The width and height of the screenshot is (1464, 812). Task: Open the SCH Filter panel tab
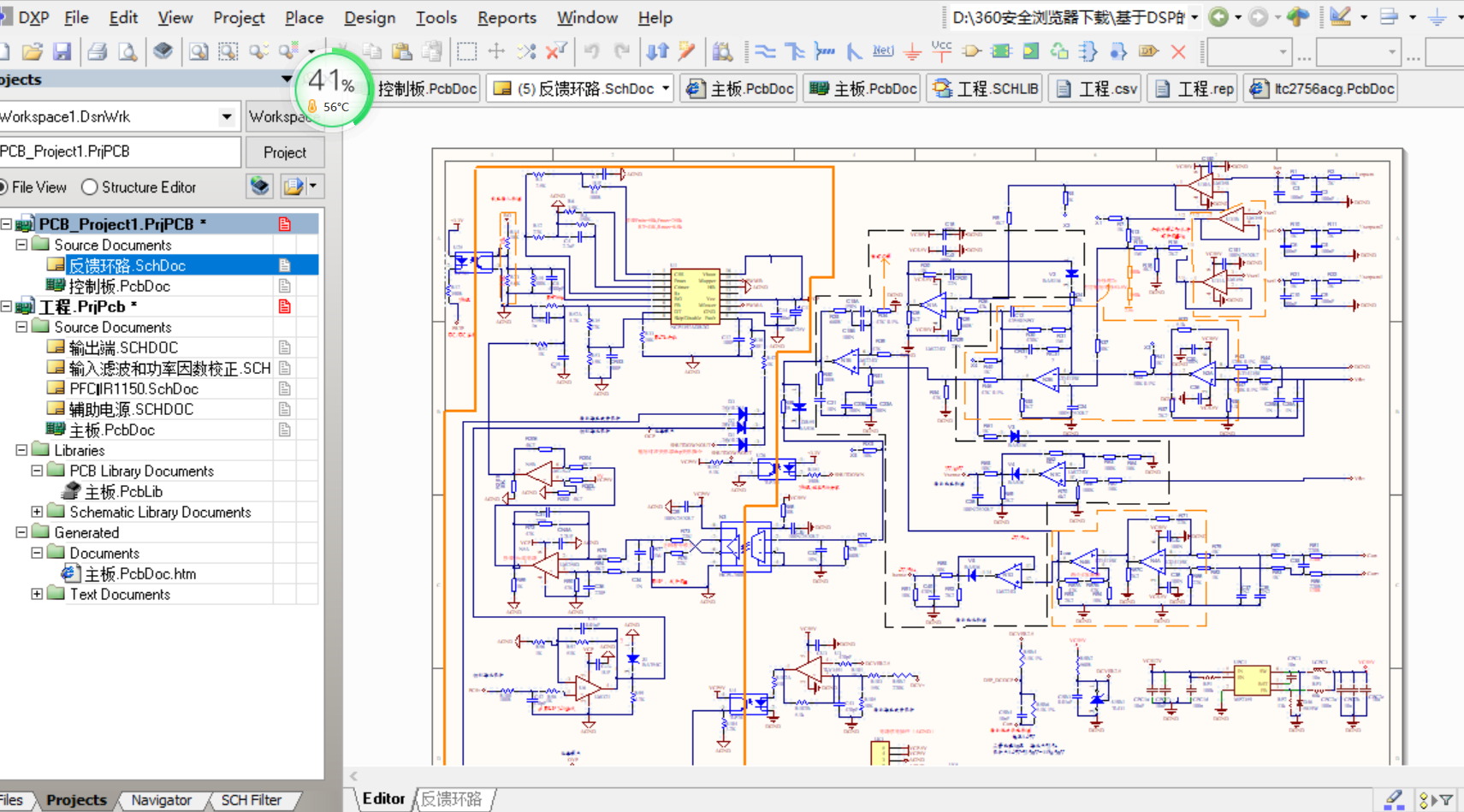pyautogui.click(x=252, y=800)
